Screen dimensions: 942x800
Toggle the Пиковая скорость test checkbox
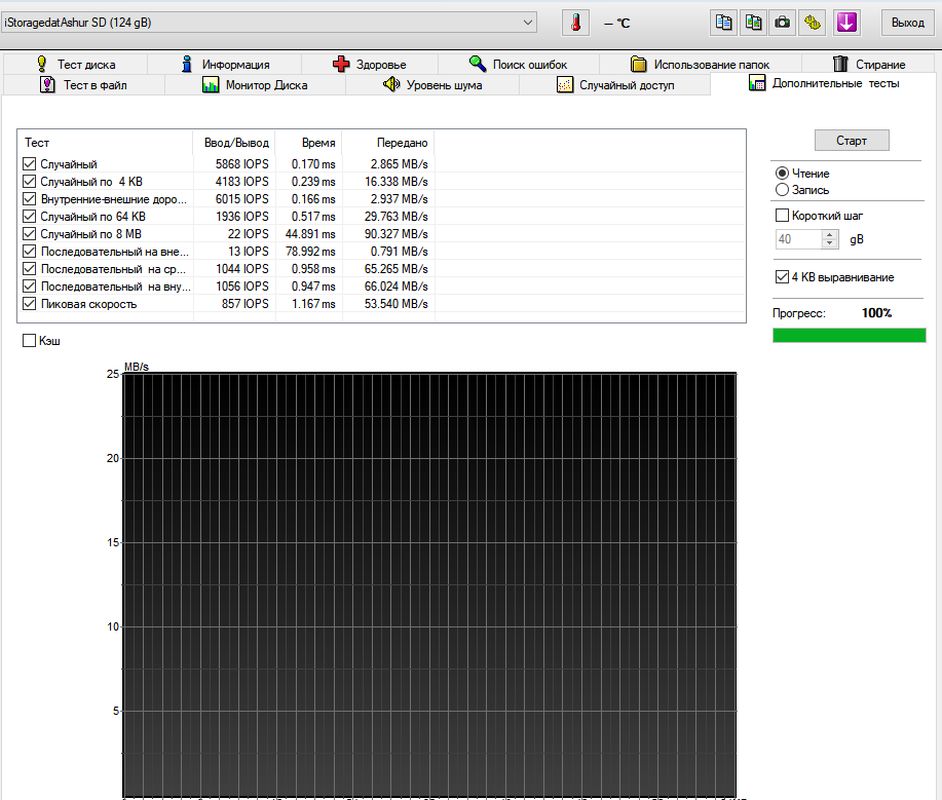pos(29,304)
